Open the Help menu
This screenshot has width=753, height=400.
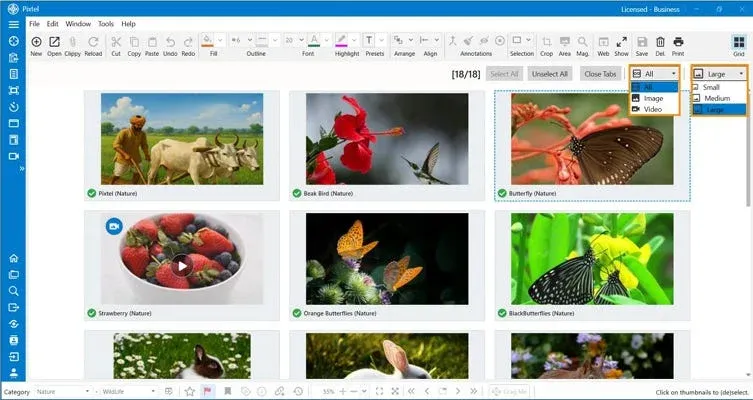click(x=128, y=24)
